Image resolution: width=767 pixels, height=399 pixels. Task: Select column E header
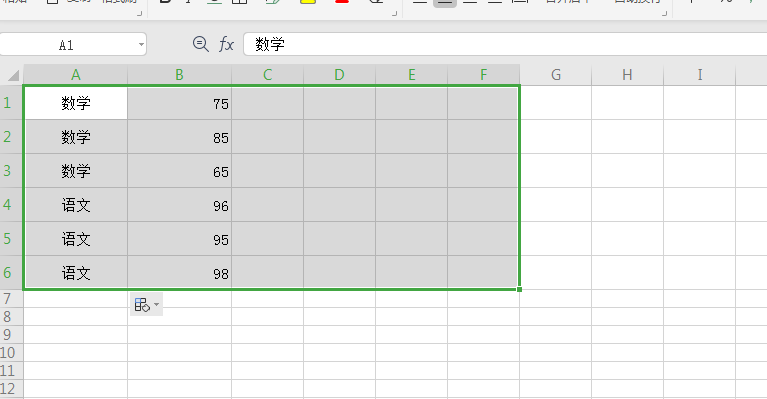tap(411, 75)
